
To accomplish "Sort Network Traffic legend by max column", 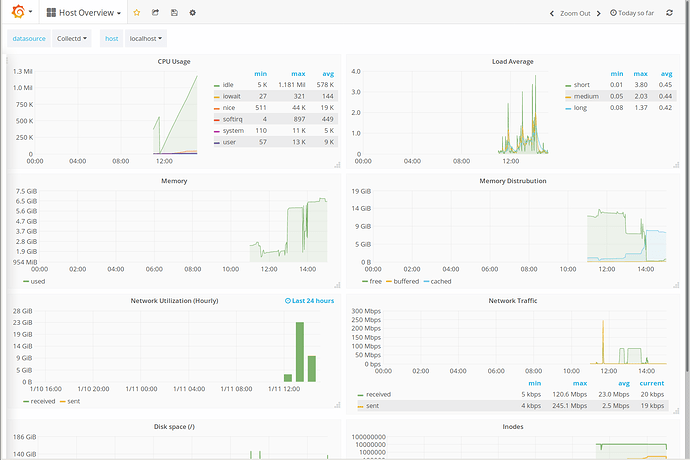I will (580, 383).
